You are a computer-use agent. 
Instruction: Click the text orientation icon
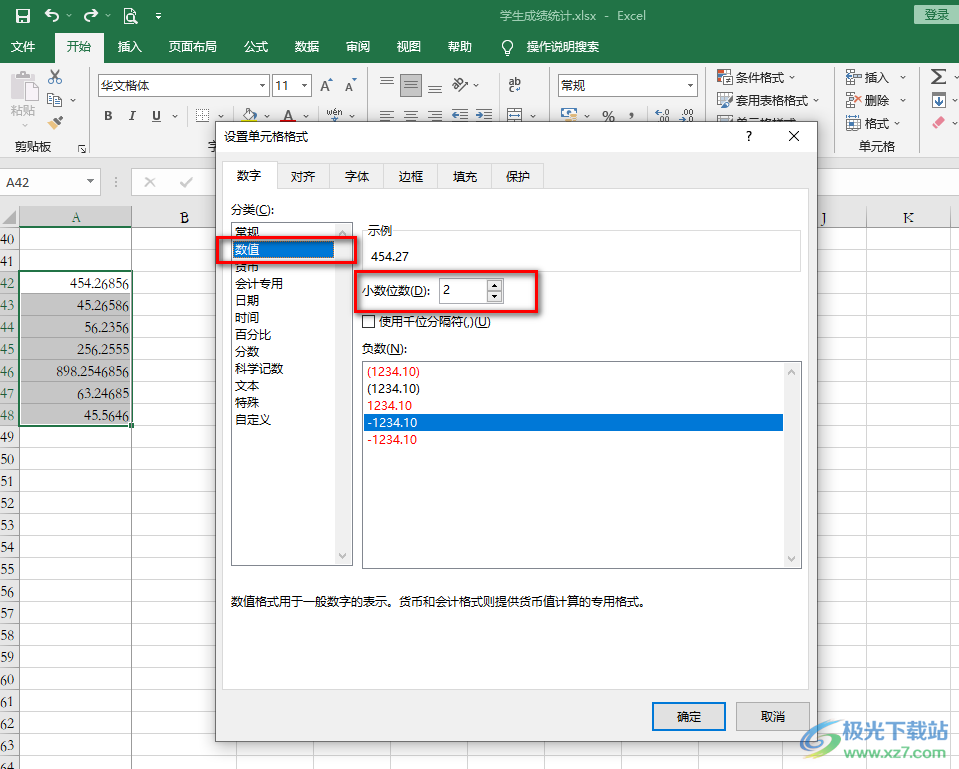point(460,84)
